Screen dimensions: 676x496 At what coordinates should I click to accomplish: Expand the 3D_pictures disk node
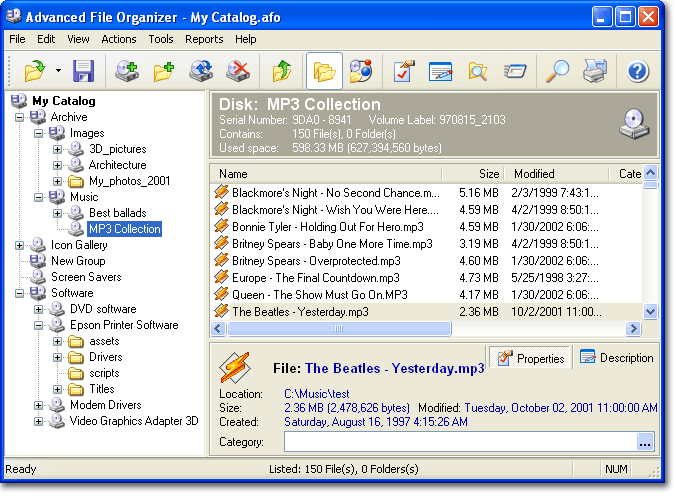[x=57, y=149]
